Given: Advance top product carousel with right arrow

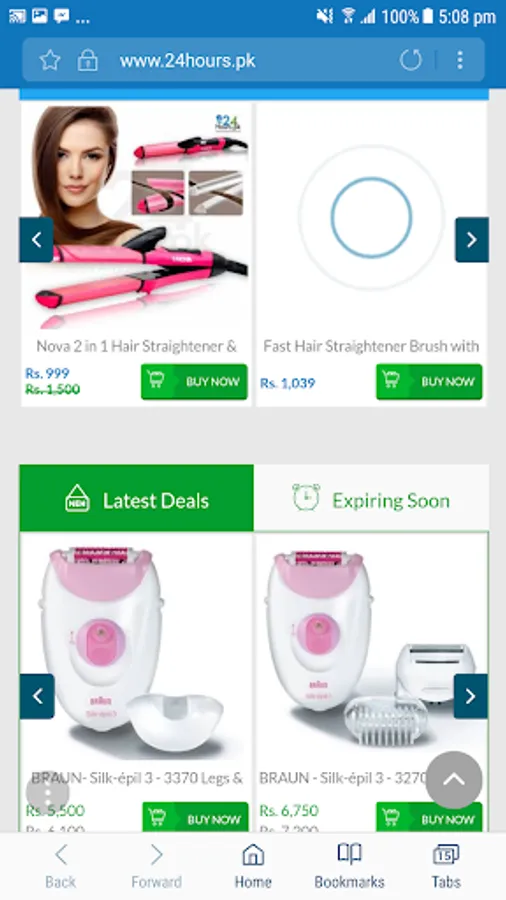Looking at the screenshot, I should point(472,239).
